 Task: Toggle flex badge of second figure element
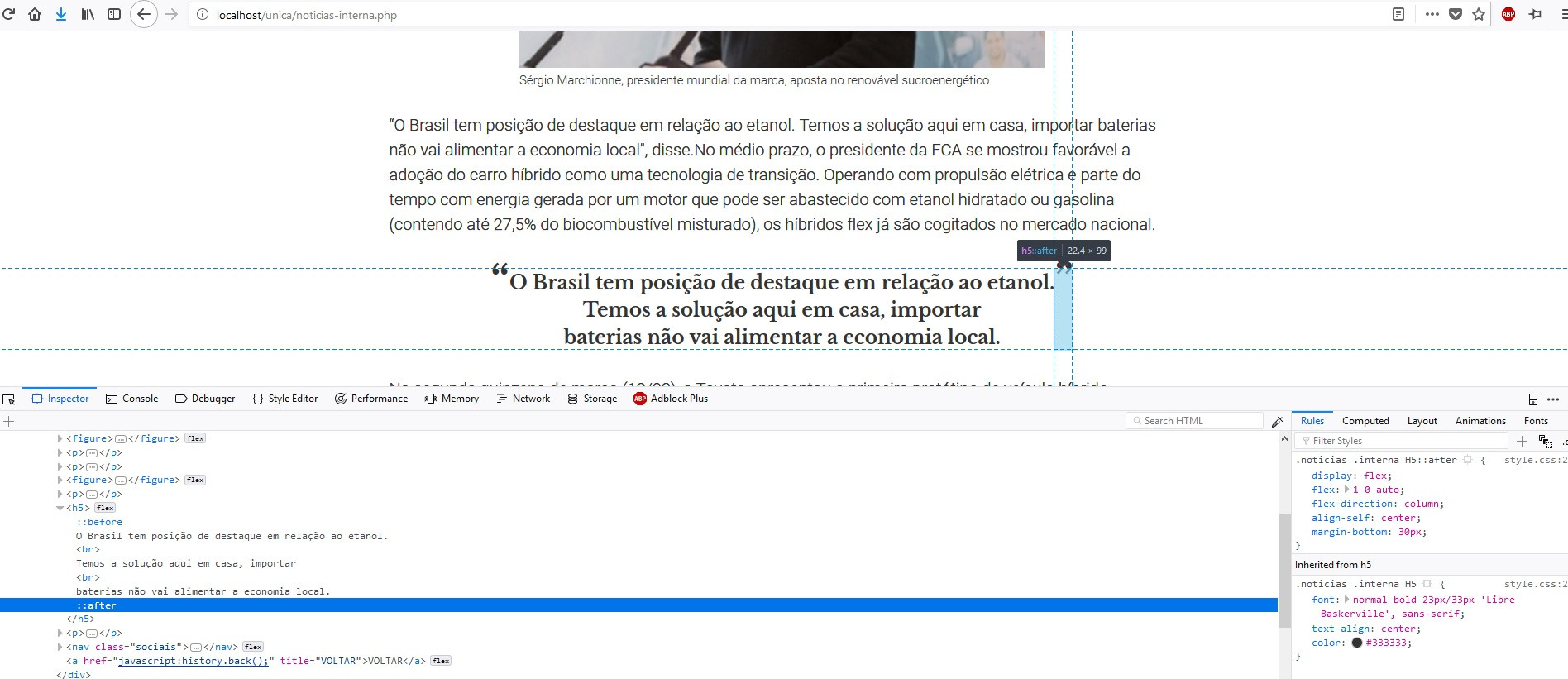tap(195, 480)
